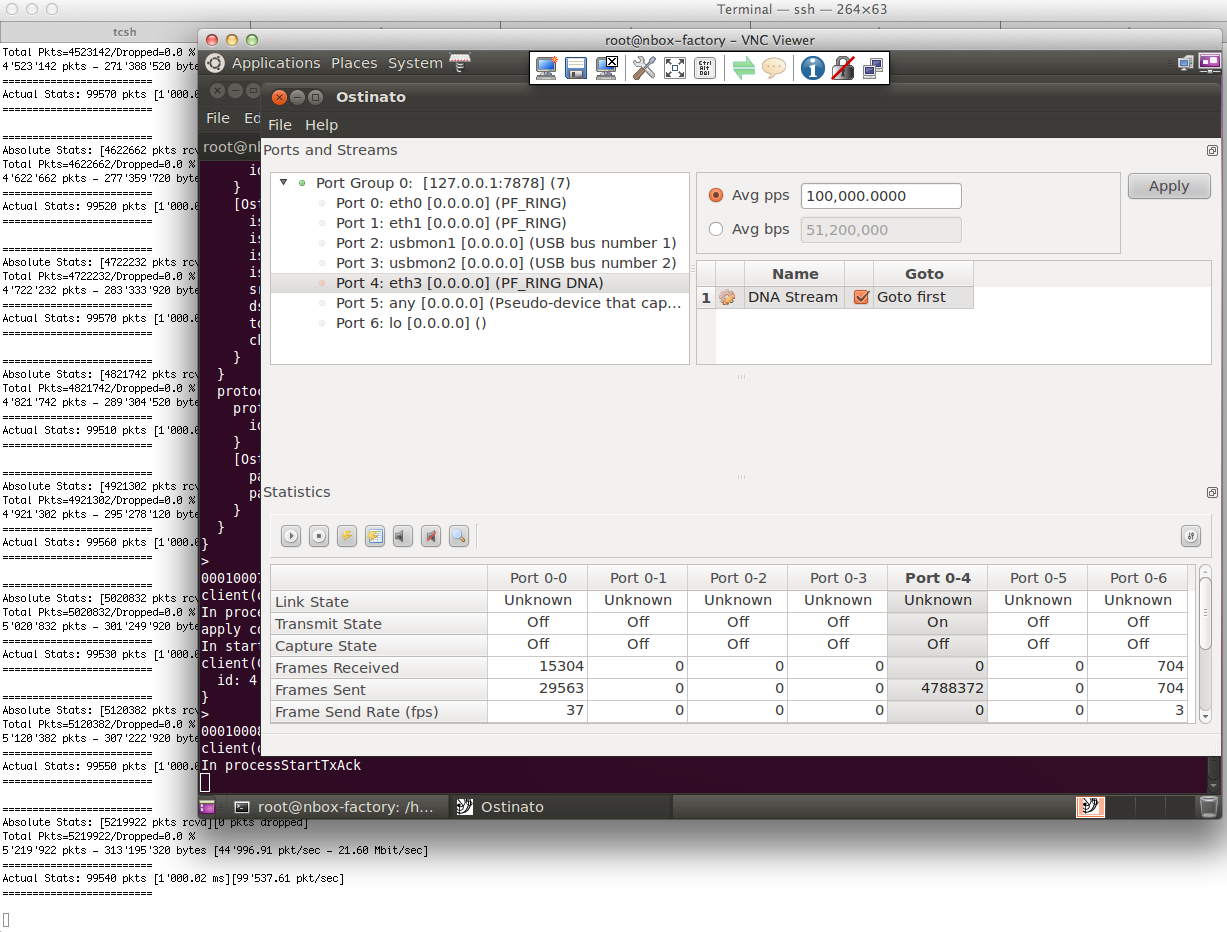
Task: Click the panel applet left of trash
Action: pos(1091,806)
